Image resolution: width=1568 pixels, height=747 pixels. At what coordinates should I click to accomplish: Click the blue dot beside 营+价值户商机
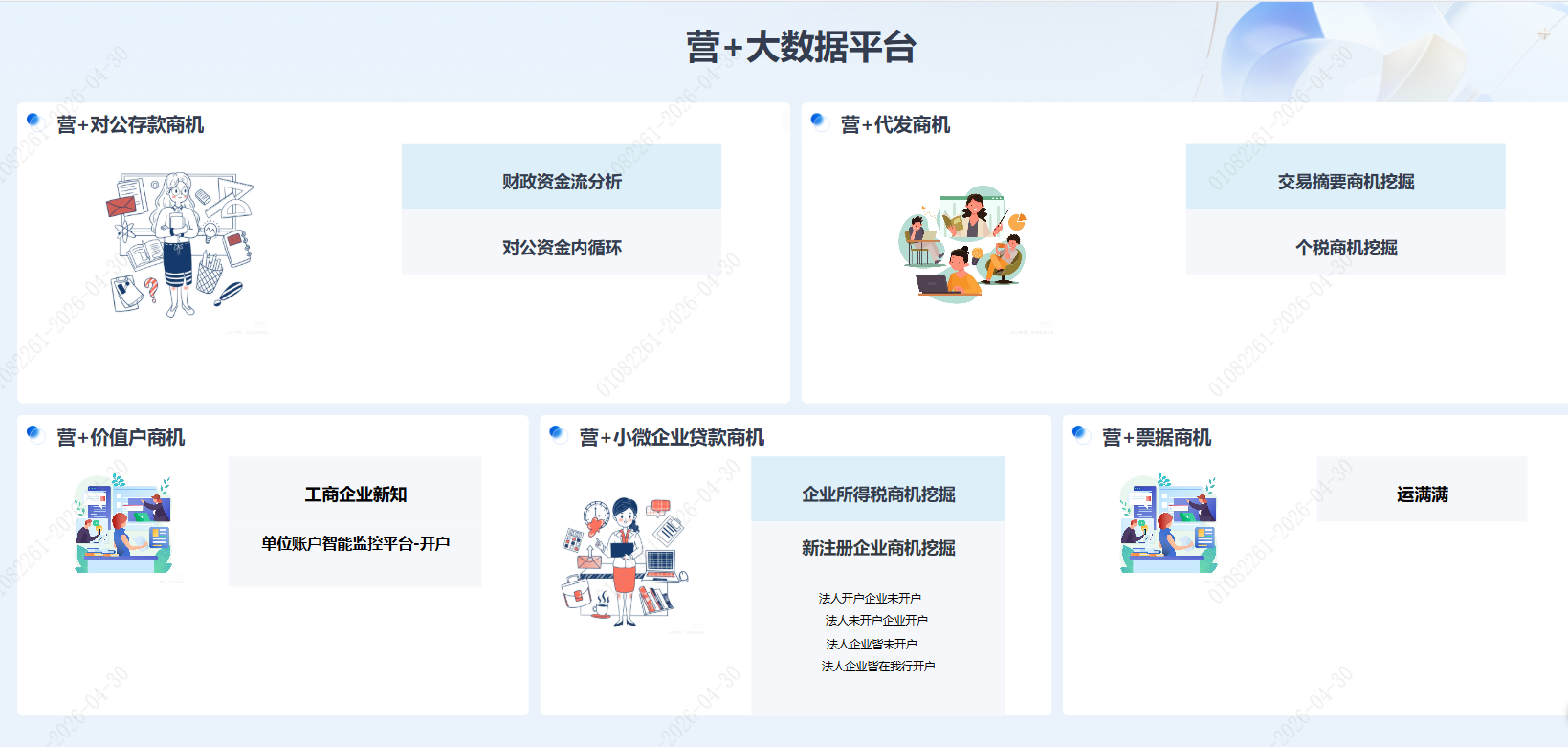34,433
